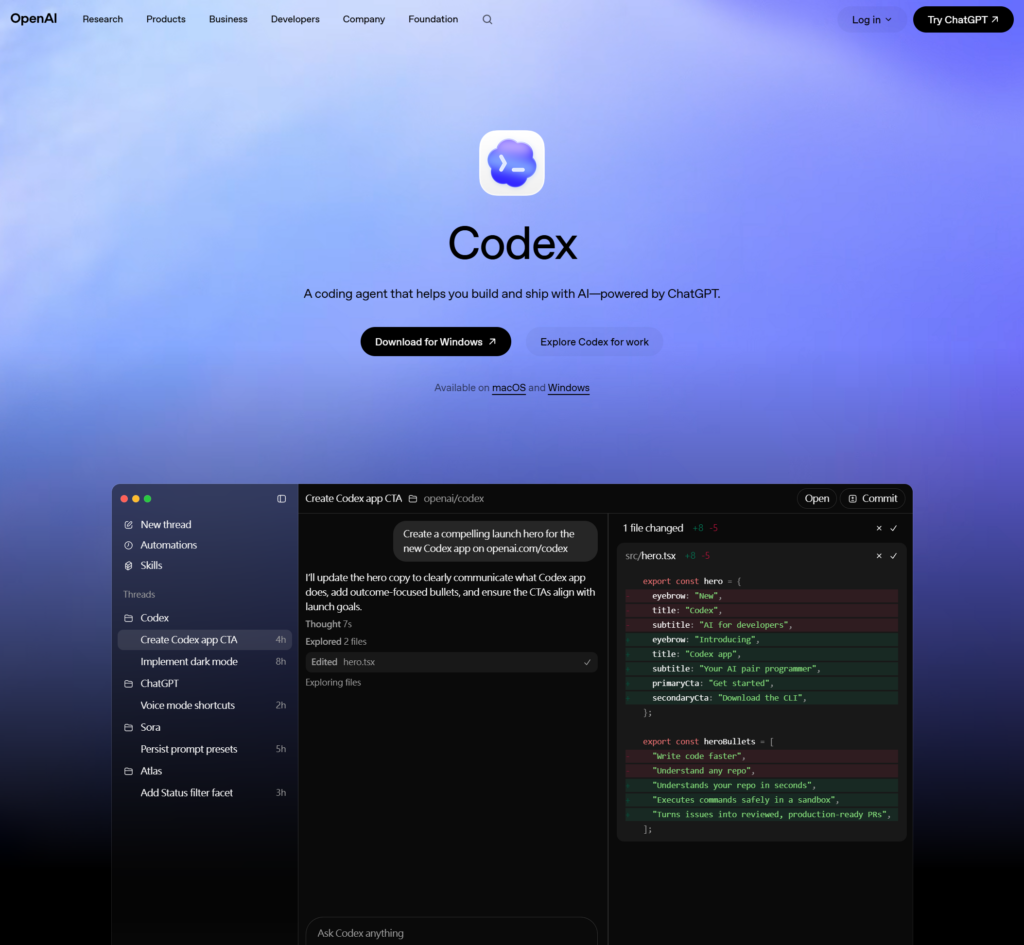This screenshot has height=945, width=1024.
Task: Click the New thread compose icon
Action: (x=129, y=524)
